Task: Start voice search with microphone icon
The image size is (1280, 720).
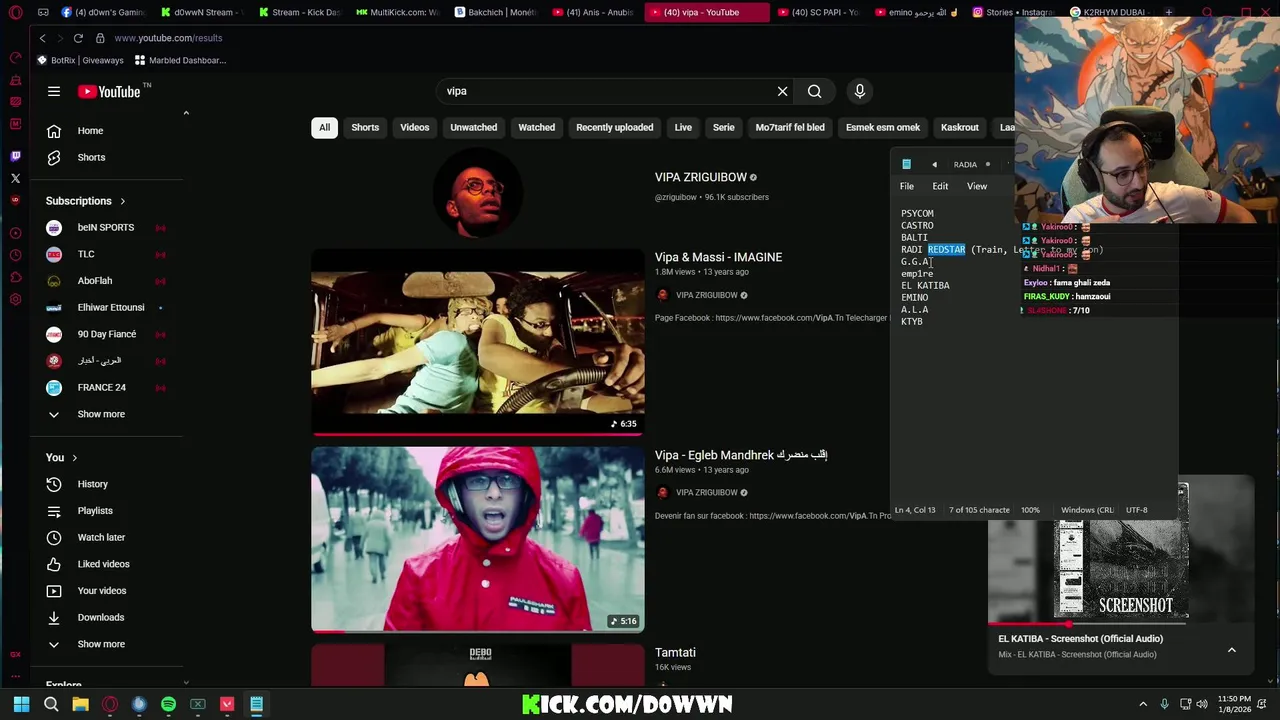Action: pos(860,91)
